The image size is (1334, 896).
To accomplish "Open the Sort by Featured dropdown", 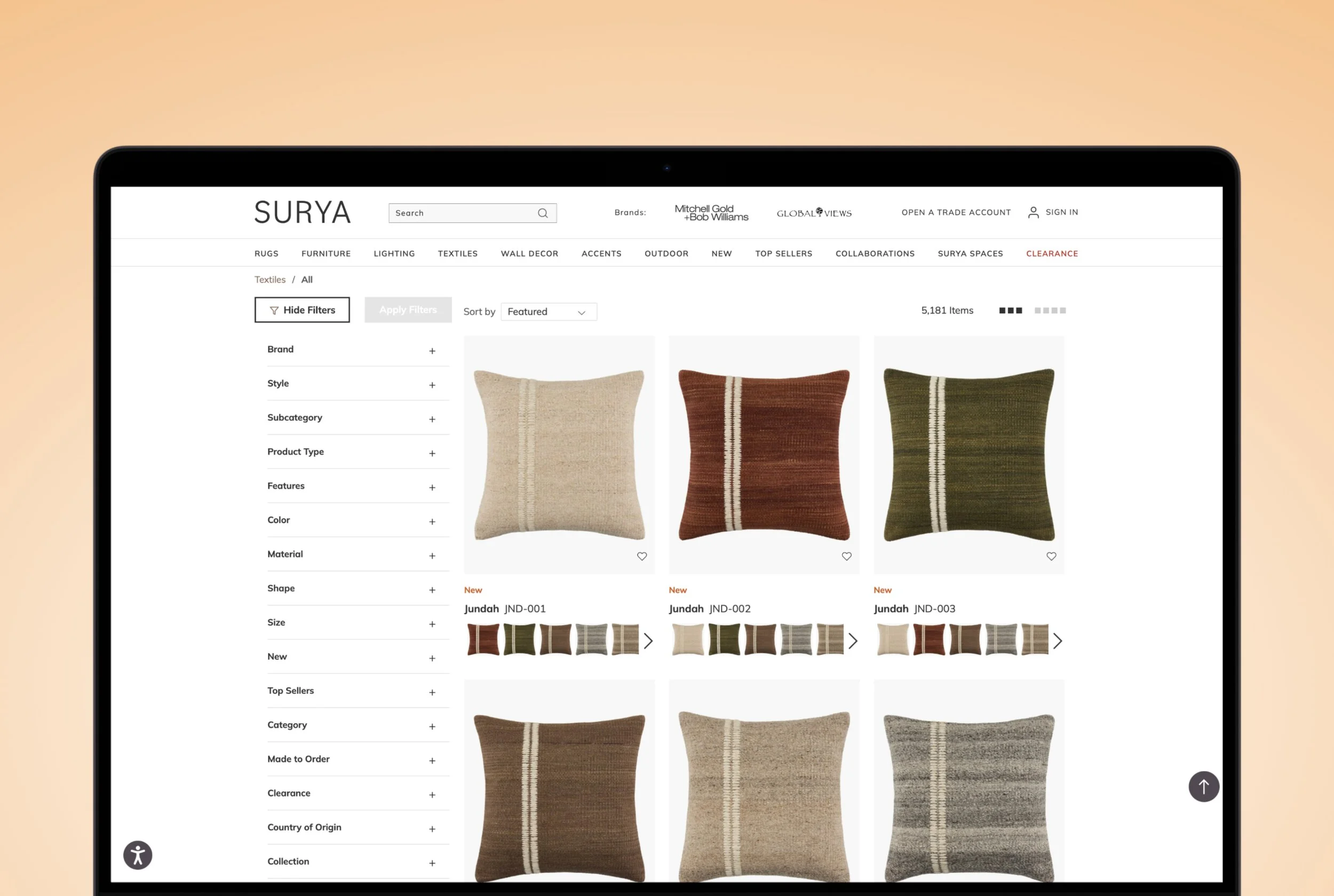I will pos(548,312).
